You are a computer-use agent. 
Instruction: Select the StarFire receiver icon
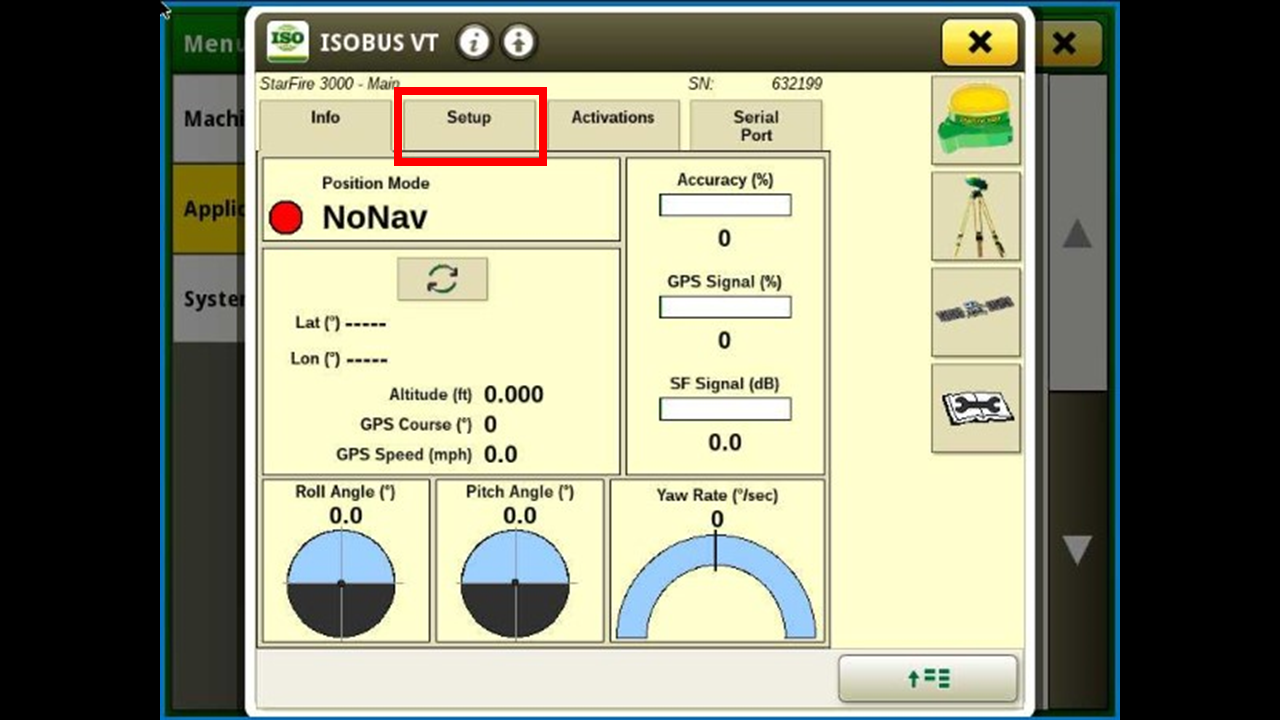[976, 120]
